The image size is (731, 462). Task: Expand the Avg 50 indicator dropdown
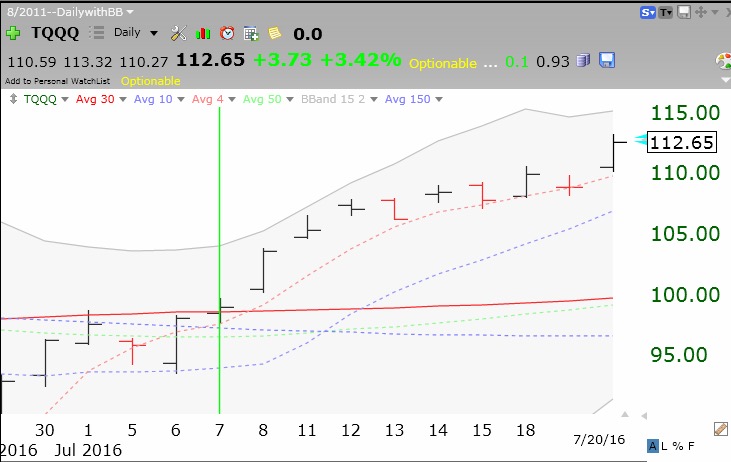[x=290, y=99]
